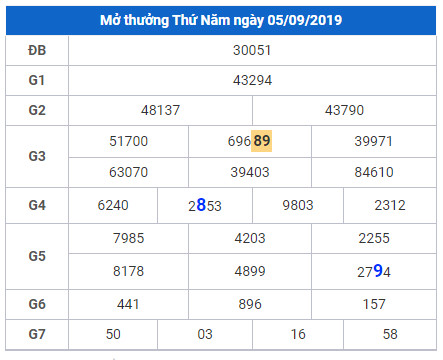Screen dimensions: 443x360
Task: Select the G5 row label
Action: pos(37,256)
